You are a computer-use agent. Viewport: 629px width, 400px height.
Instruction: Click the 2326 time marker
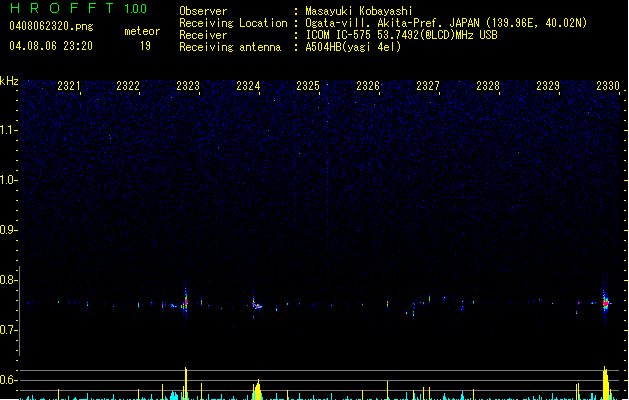coord(368,86)
